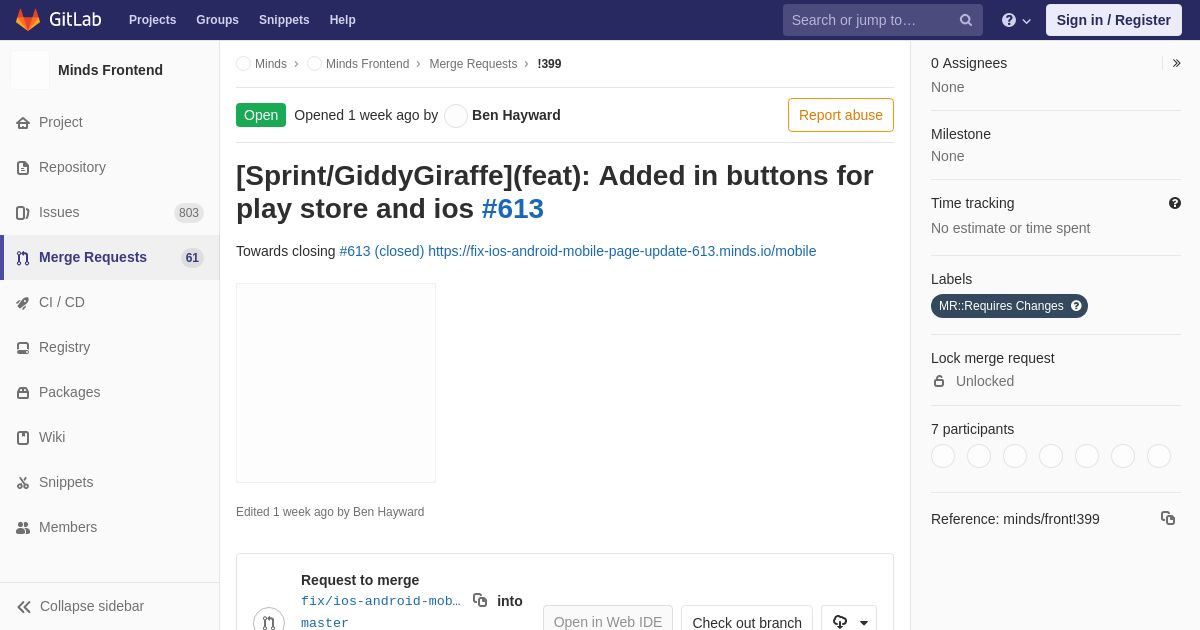Click the Wiki book icon
Image resolution: width=1200 pixels, height=630 pixels.
pos(23,438)
